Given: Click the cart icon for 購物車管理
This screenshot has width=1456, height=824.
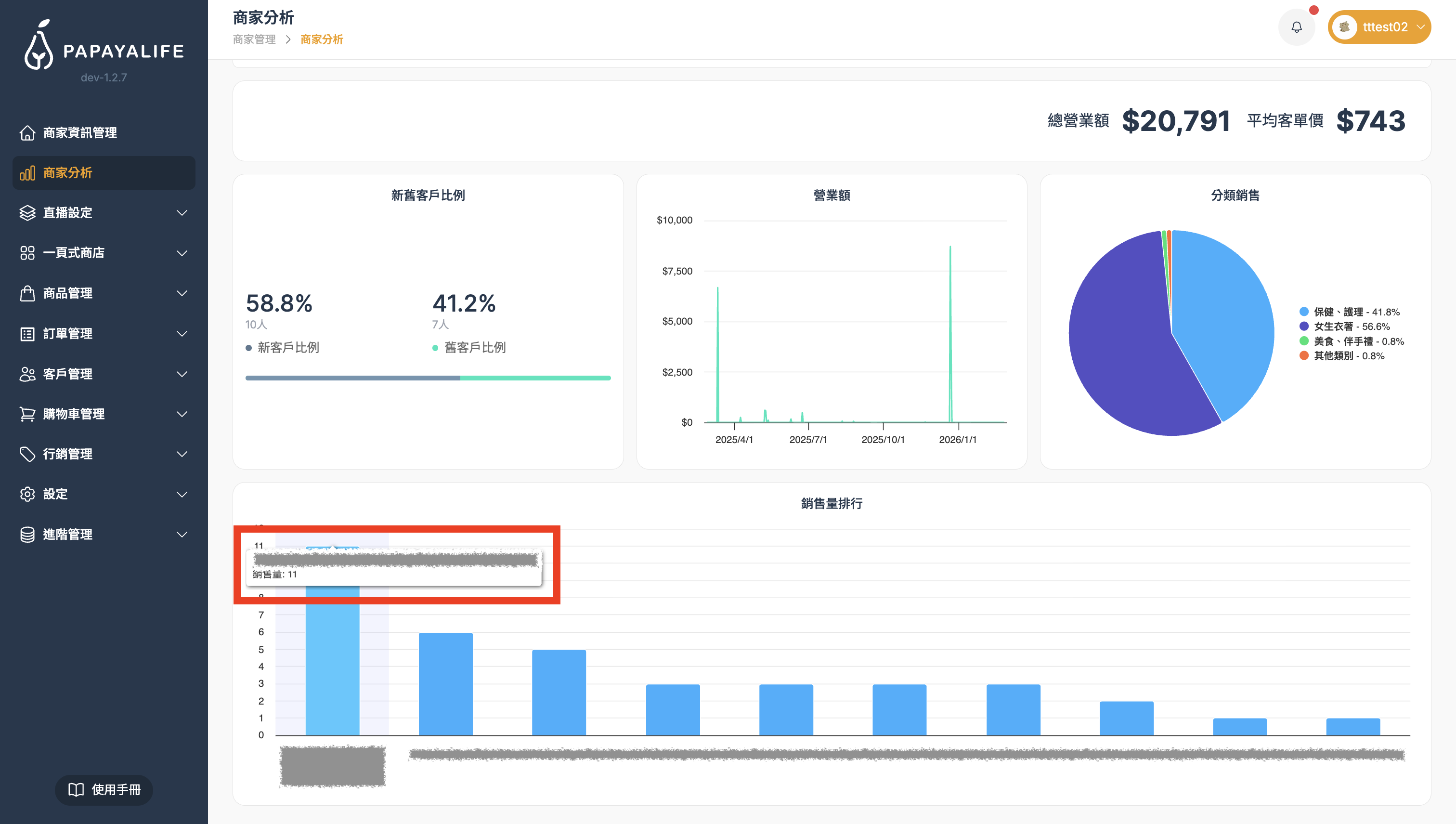Looking at the screenshot, I should coord(27,414).
